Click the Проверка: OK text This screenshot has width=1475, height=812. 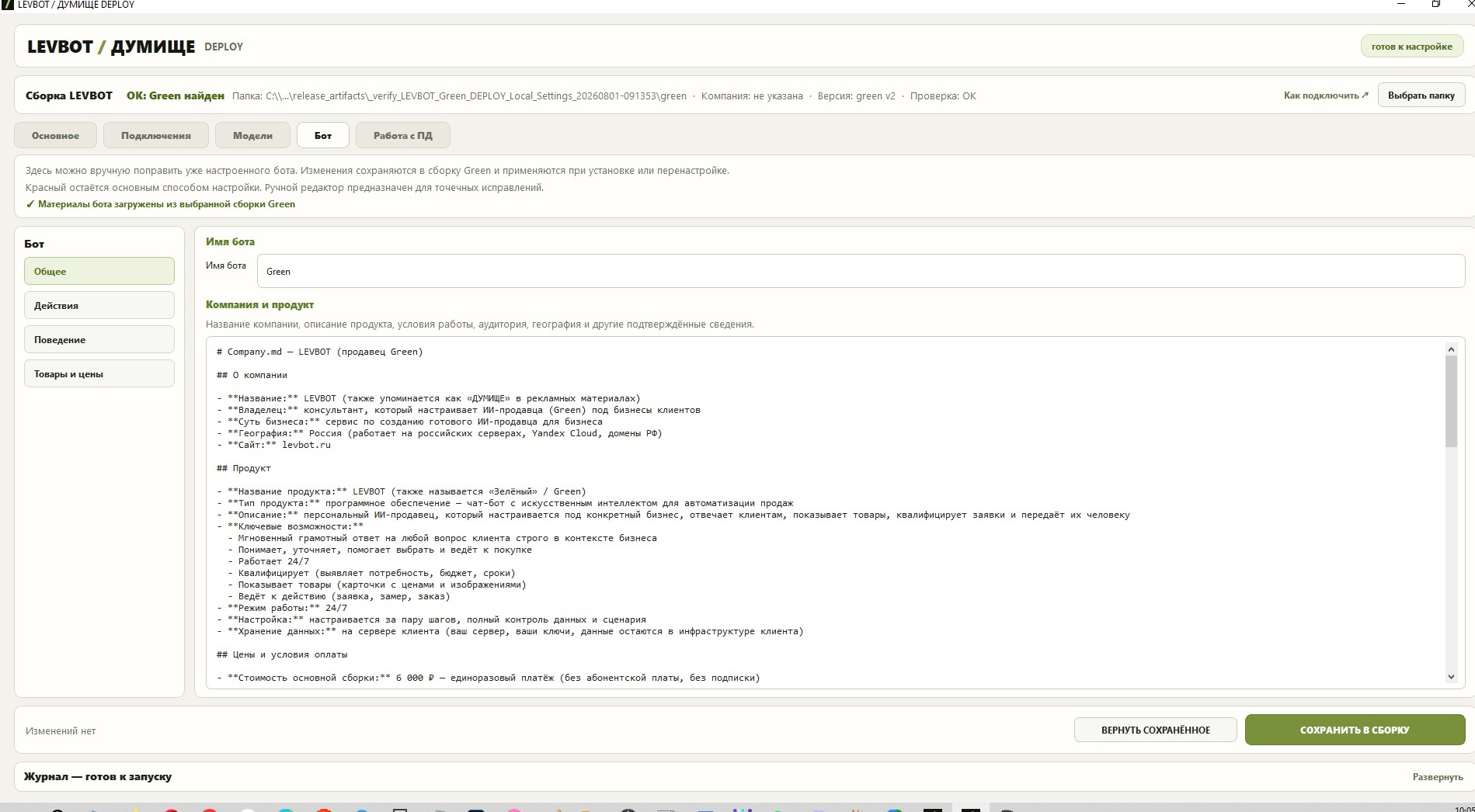pos(943,96)
